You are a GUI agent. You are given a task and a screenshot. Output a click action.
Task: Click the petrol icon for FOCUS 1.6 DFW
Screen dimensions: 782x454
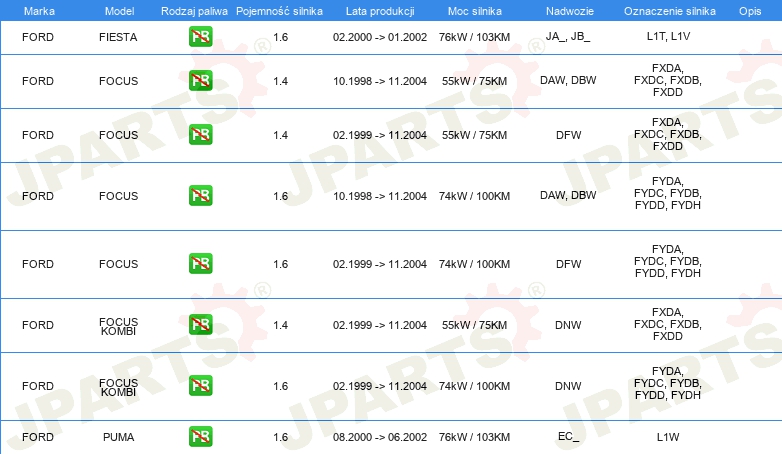[x=200, y=263]
